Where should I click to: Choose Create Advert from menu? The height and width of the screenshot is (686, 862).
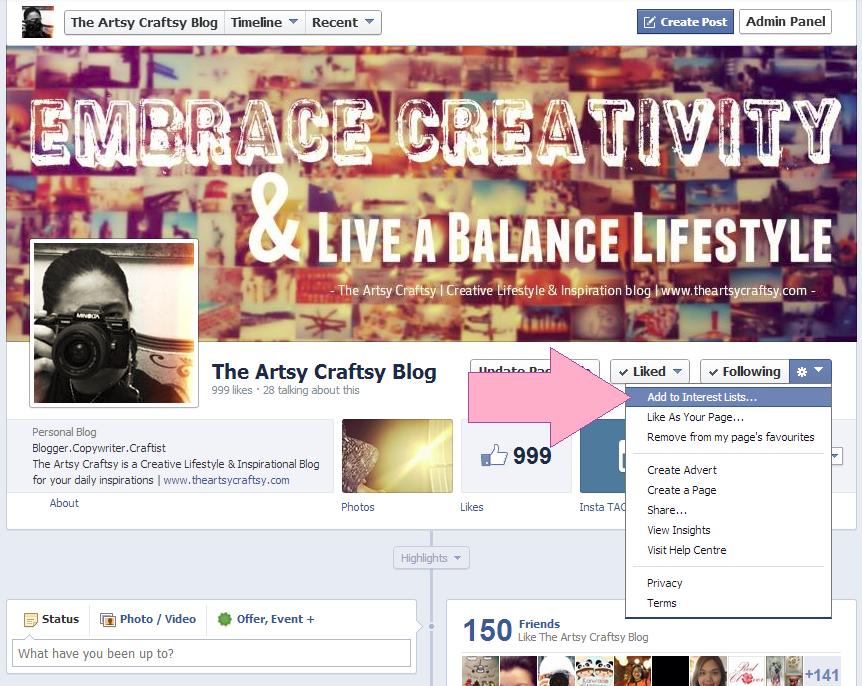click(x=728, y=470)
